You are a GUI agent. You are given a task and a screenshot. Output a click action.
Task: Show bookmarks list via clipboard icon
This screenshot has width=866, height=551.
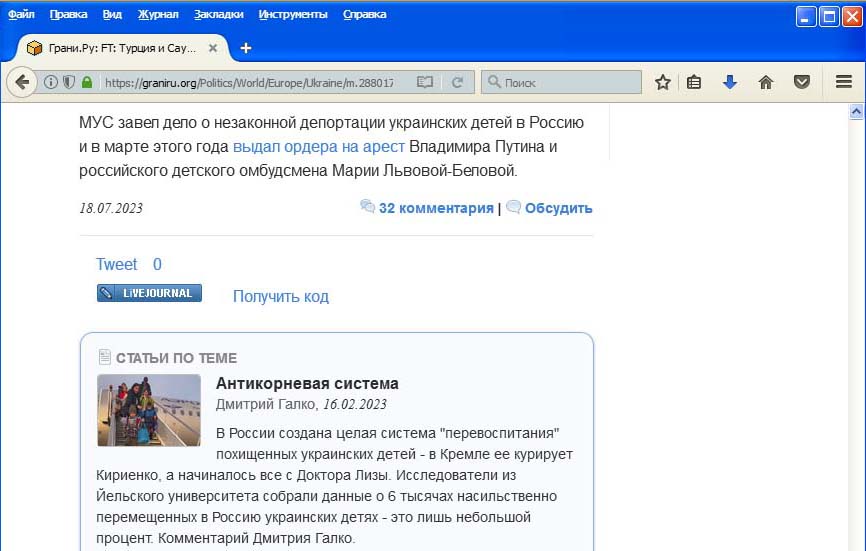coord(694,82)
